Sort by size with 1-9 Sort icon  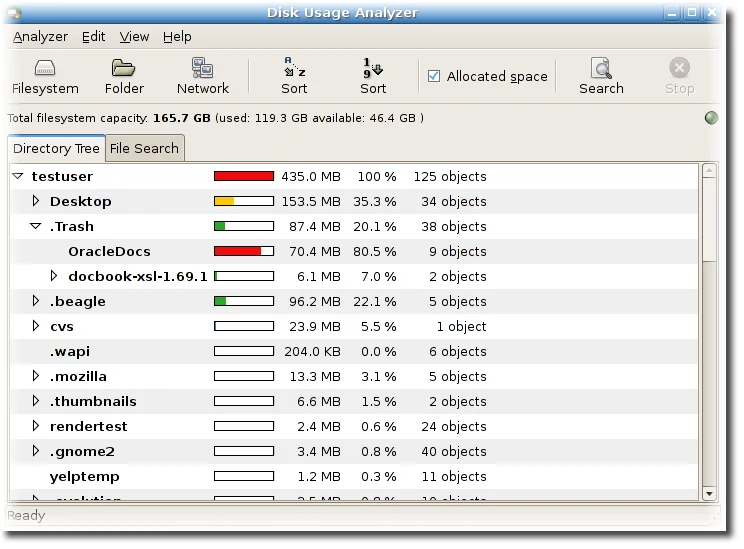[x=373, y=67]
